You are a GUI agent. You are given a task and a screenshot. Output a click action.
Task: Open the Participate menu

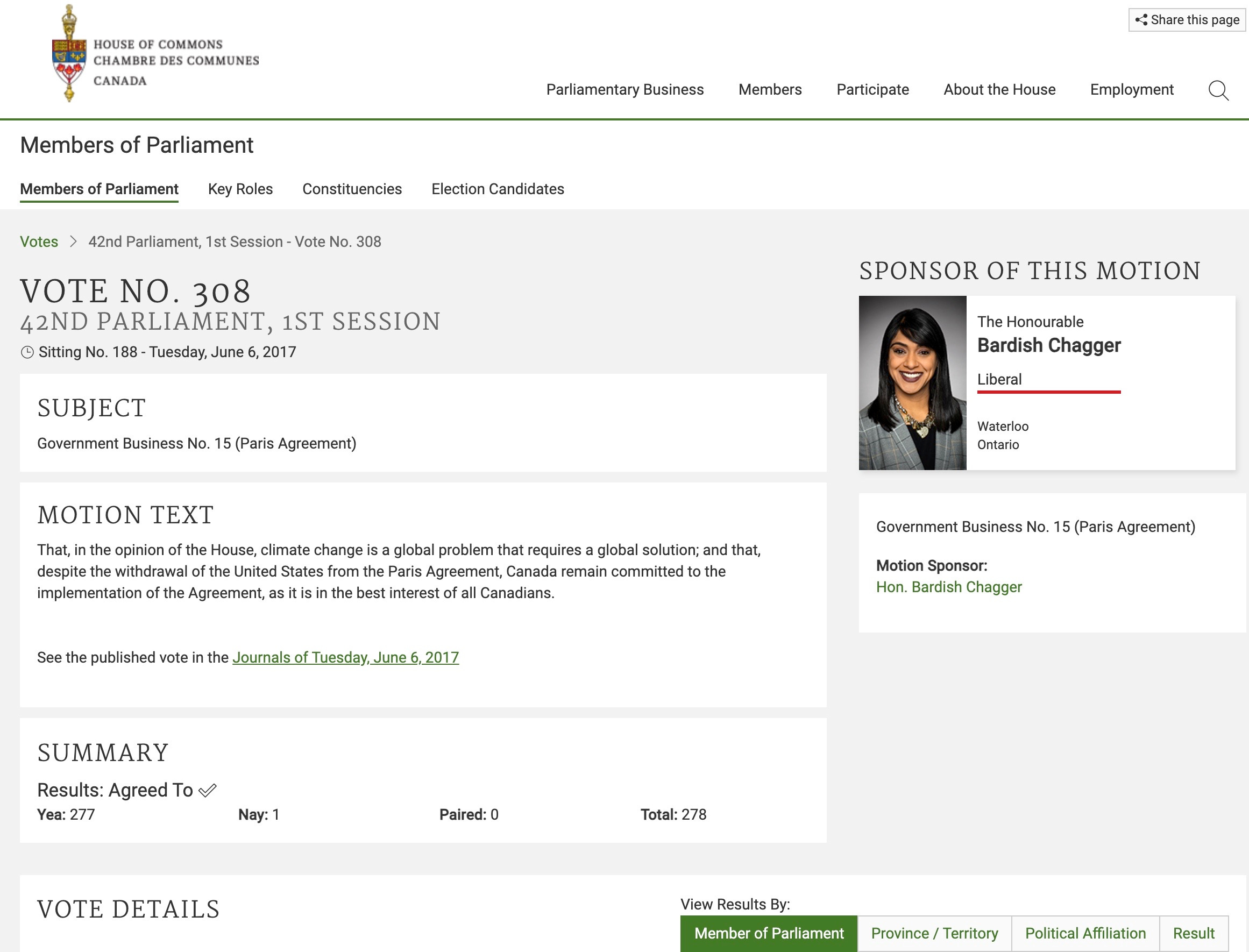coord(872,89)
